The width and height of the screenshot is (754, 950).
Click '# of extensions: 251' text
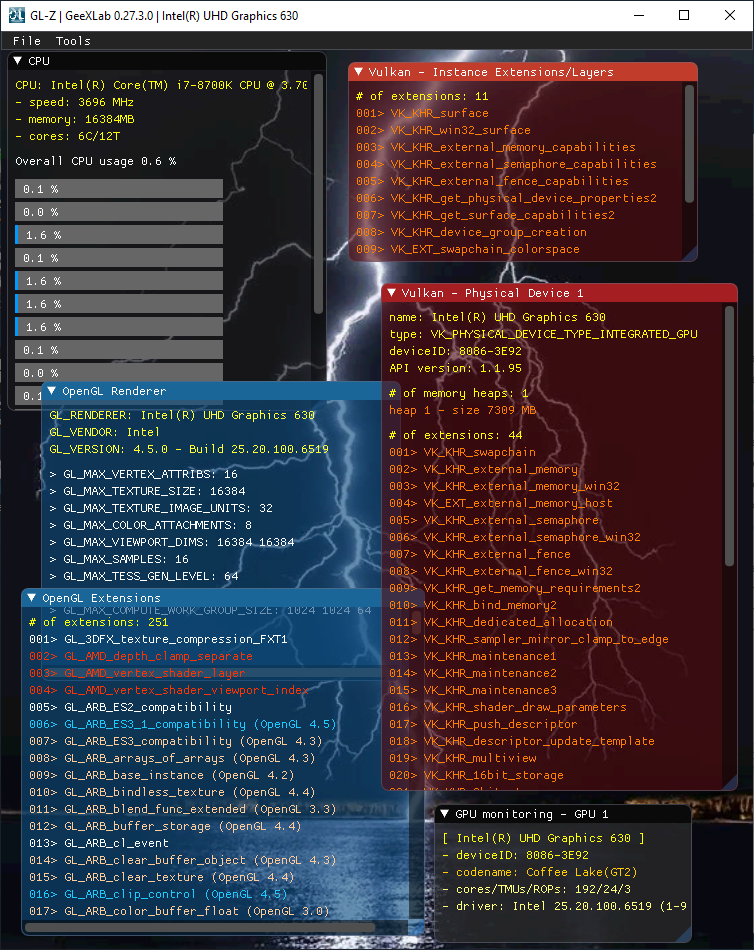click(x=99, y=622)
